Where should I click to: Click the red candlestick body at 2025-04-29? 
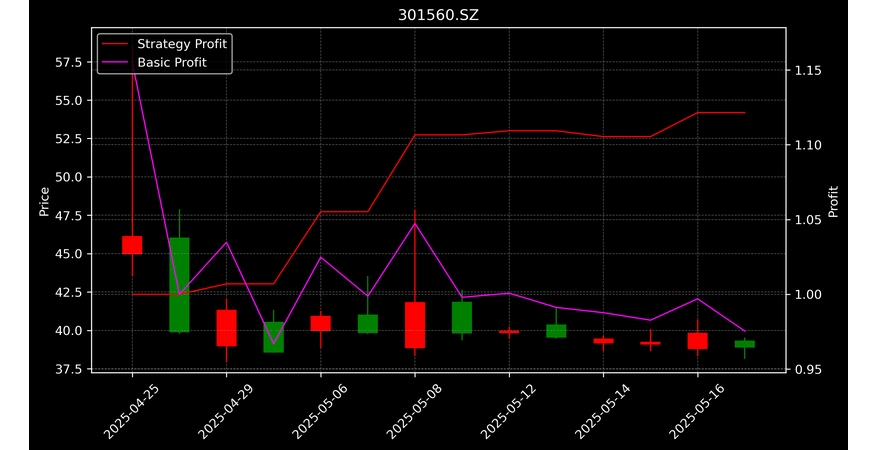226,328
